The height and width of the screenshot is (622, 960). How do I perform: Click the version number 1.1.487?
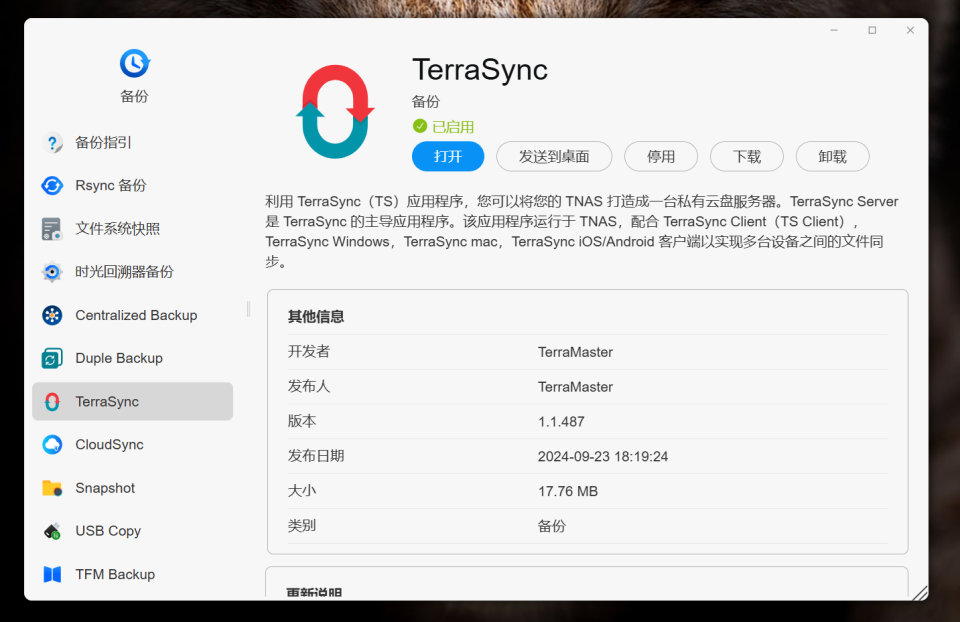point(561,422)
